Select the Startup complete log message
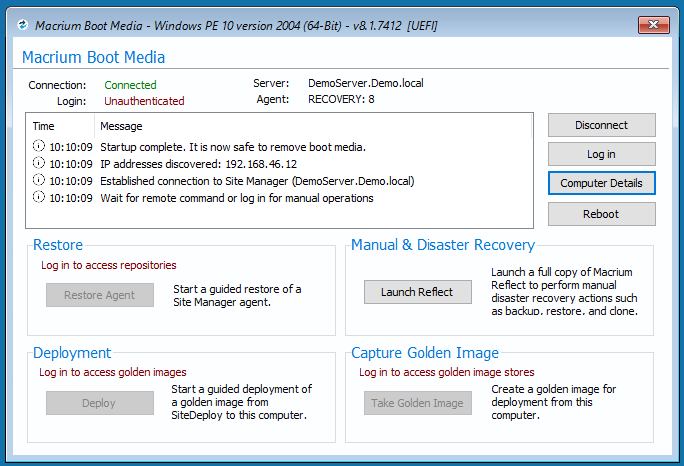Image resolution: width=684 pixels, height=466 pixels. (x=233, y=147)
